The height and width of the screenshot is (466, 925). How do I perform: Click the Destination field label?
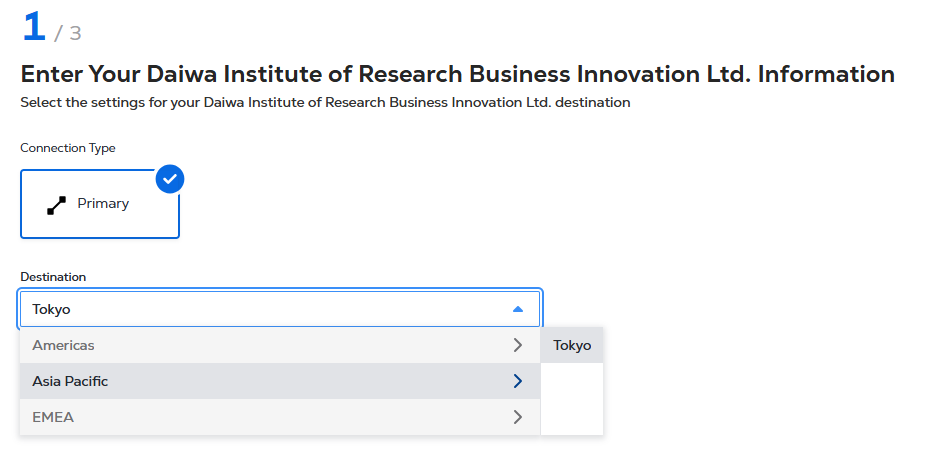point(53,277)
